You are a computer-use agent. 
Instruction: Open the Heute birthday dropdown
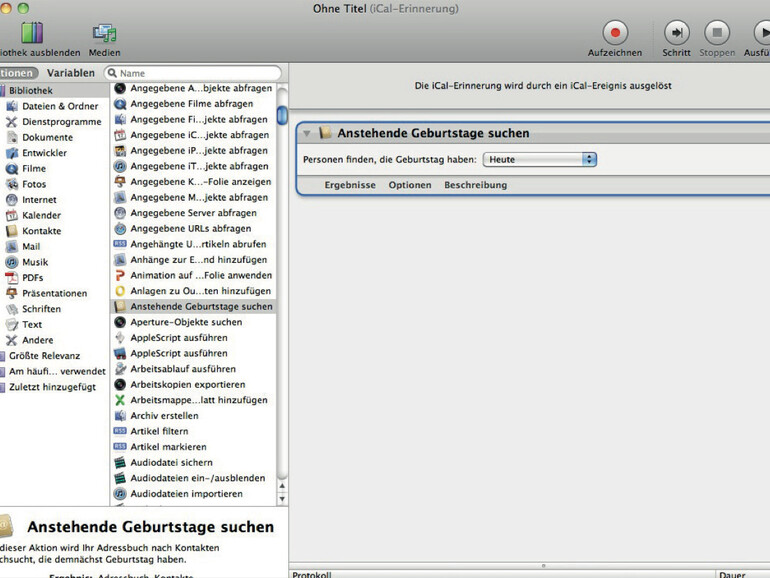click(x=539, y=159)
